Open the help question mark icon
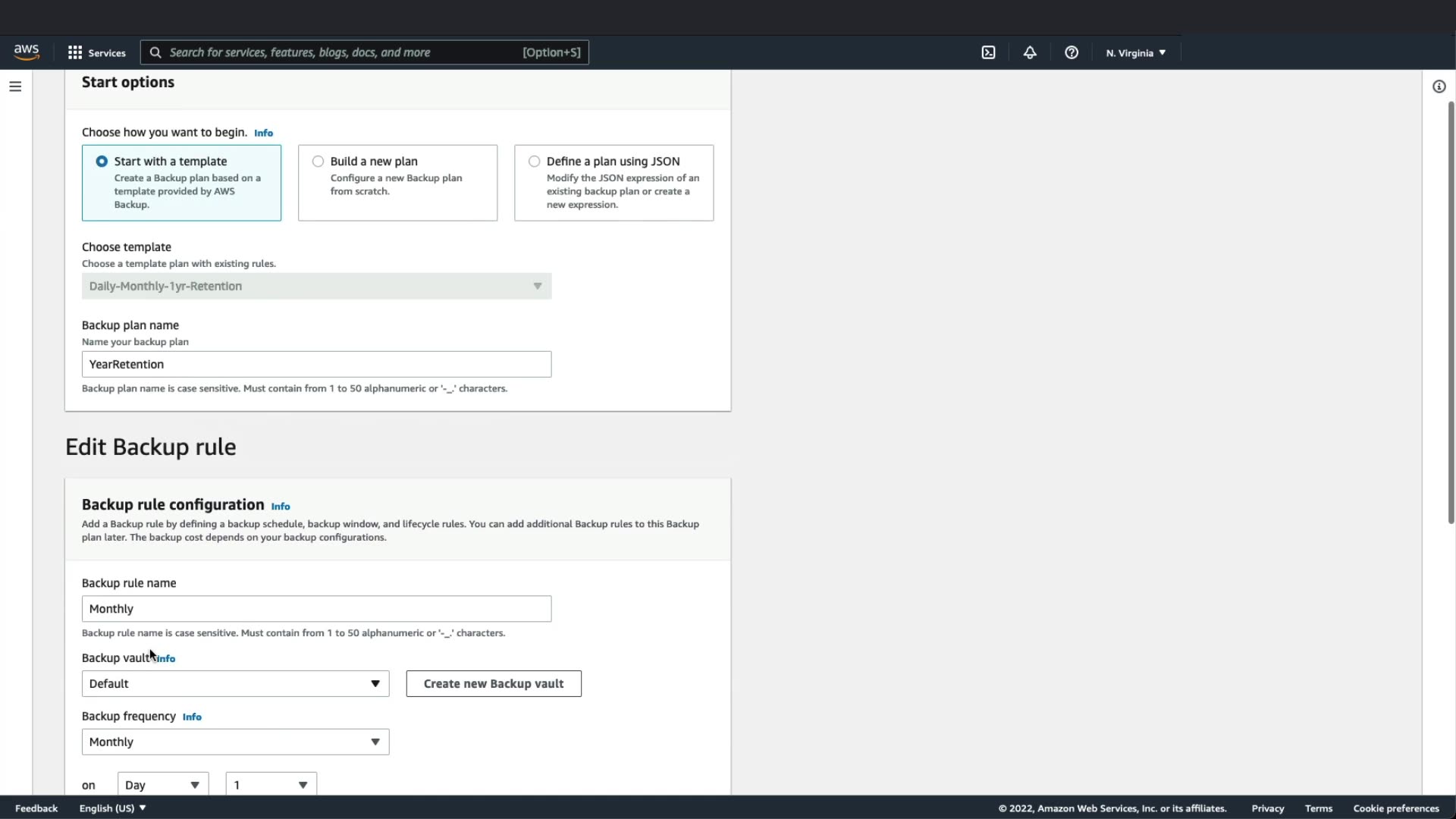The width and height of the screenshot is (1456, 819). (x=1071, y=53)
